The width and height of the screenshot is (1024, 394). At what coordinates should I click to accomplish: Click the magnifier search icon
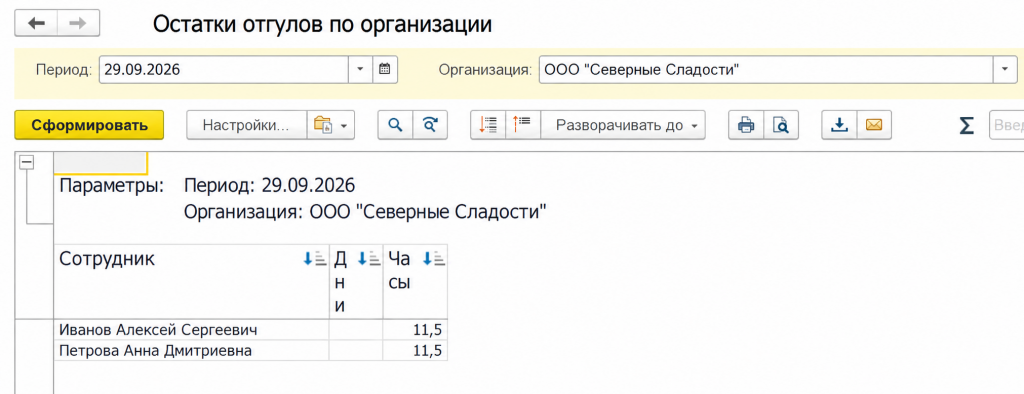395,125
